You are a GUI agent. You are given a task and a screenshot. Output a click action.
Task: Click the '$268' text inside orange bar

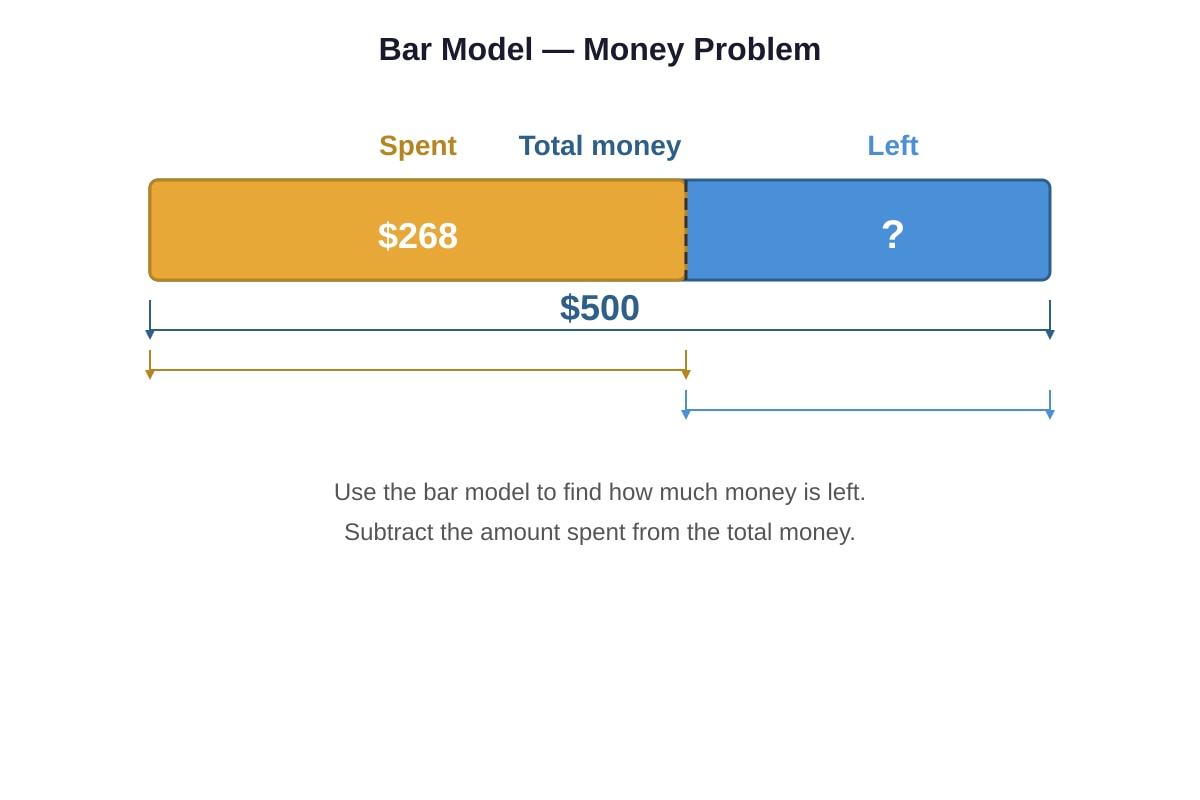(x=418, y=236)
